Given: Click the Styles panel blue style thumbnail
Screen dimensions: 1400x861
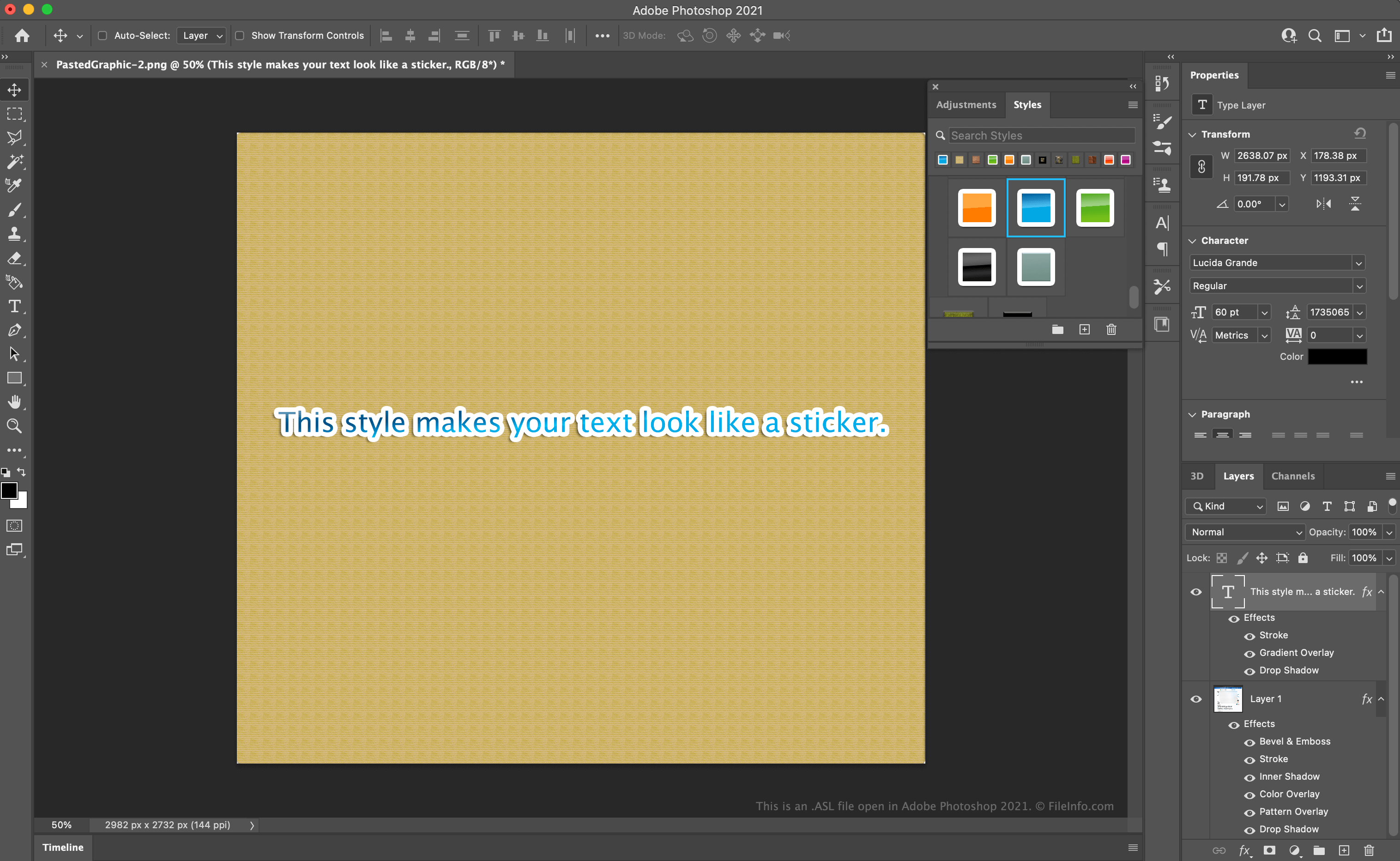Looking at the screenshot, I should pyautogui.click(x=1035, y=207).
